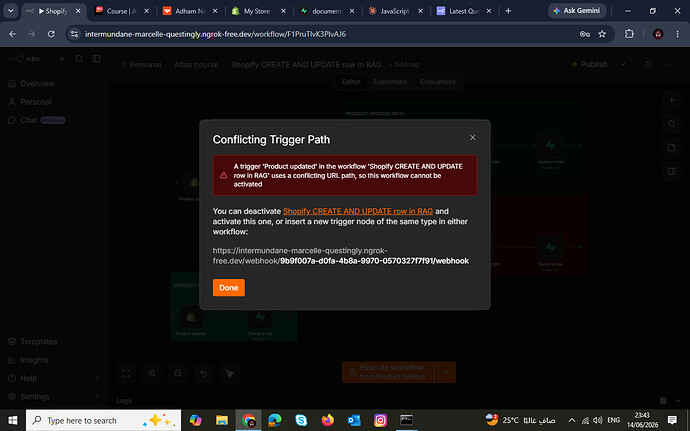Switch to the Editor tab
This screenshot has width=690, height=431.
(x=351, y=82)
